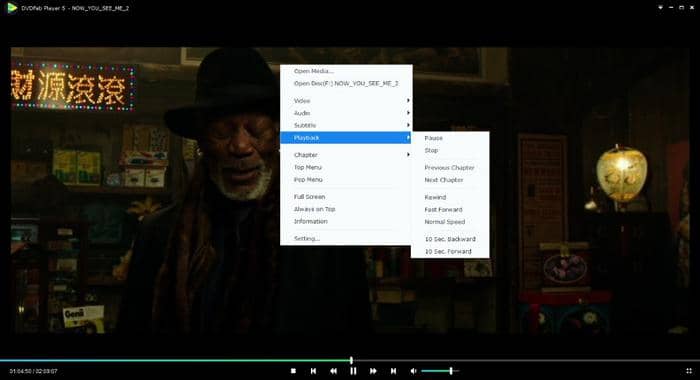700x380 pixels.
Task: Click the fast forward icon in control bar
Action: click(373, 371)
